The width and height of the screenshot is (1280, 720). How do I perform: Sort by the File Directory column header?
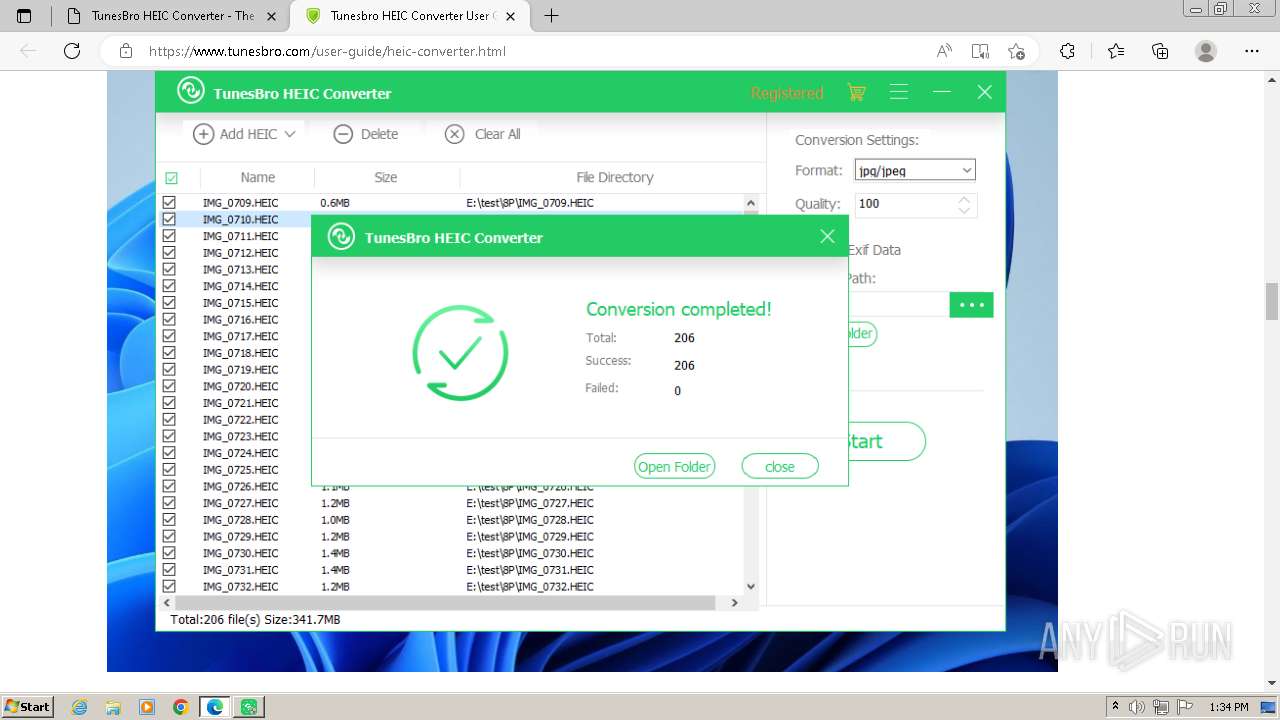click(614, 177)
